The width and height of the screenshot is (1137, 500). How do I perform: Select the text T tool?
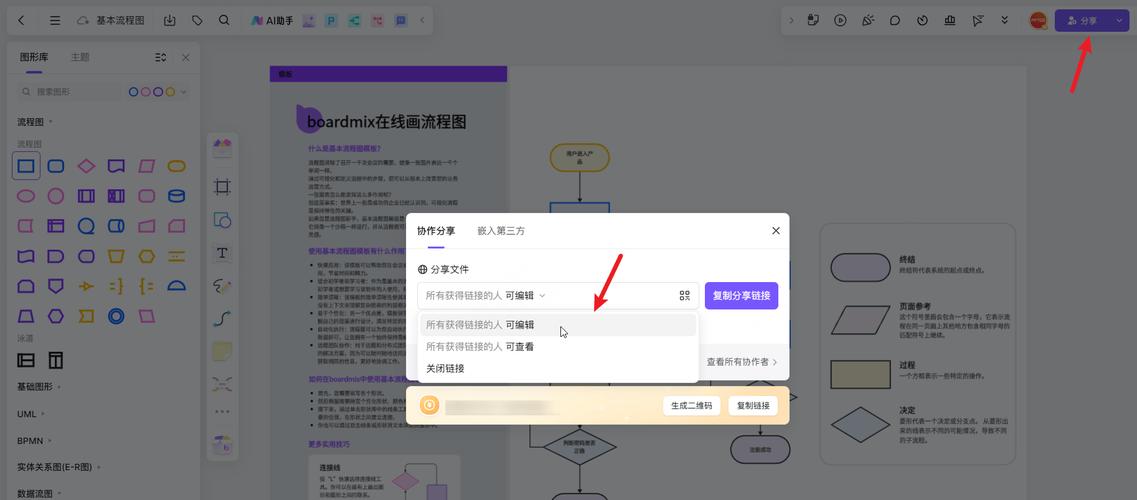point(223,253)
